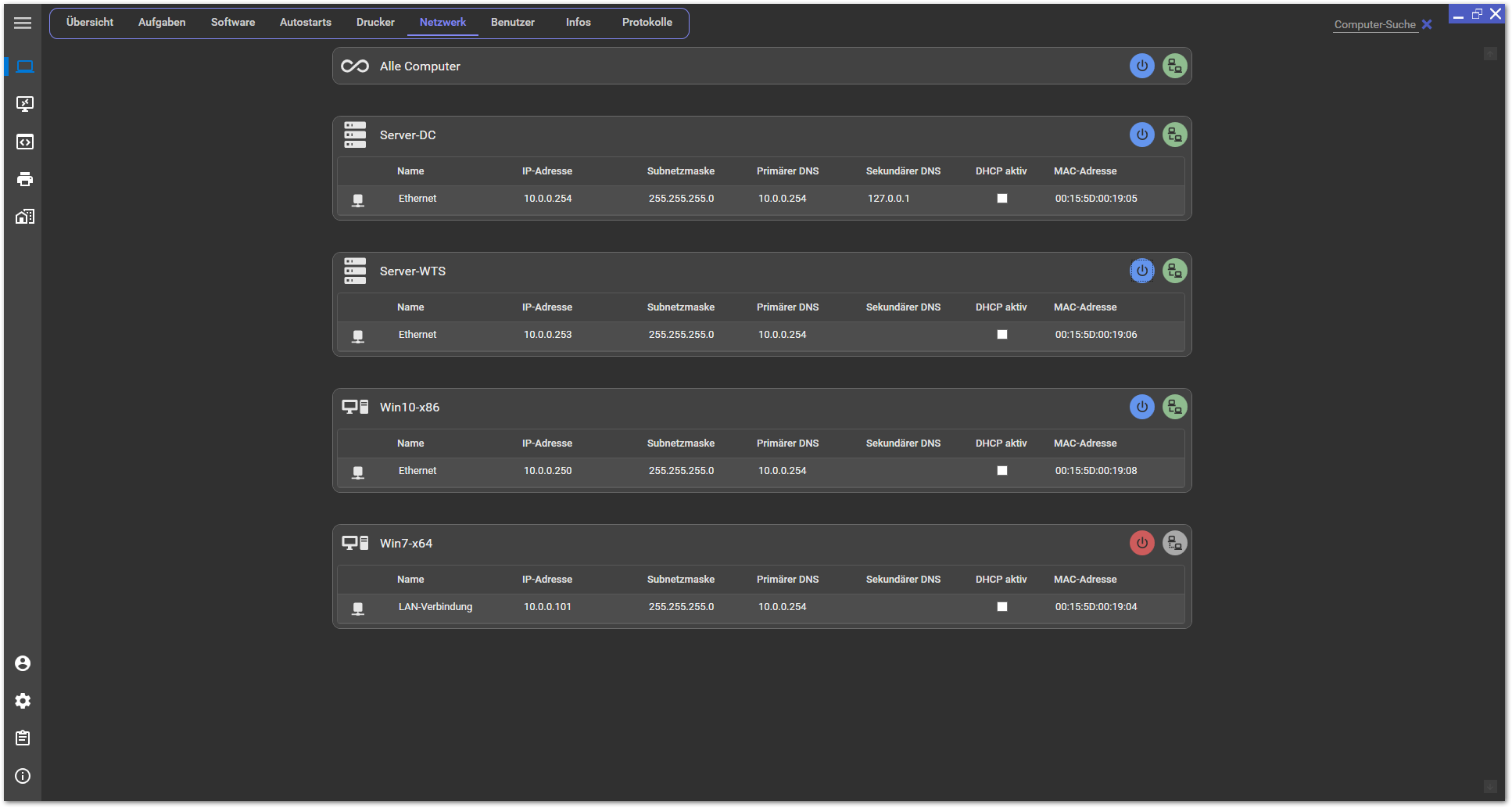
Task: Click network button for Alle Computer
Action: pos(1174,66)
